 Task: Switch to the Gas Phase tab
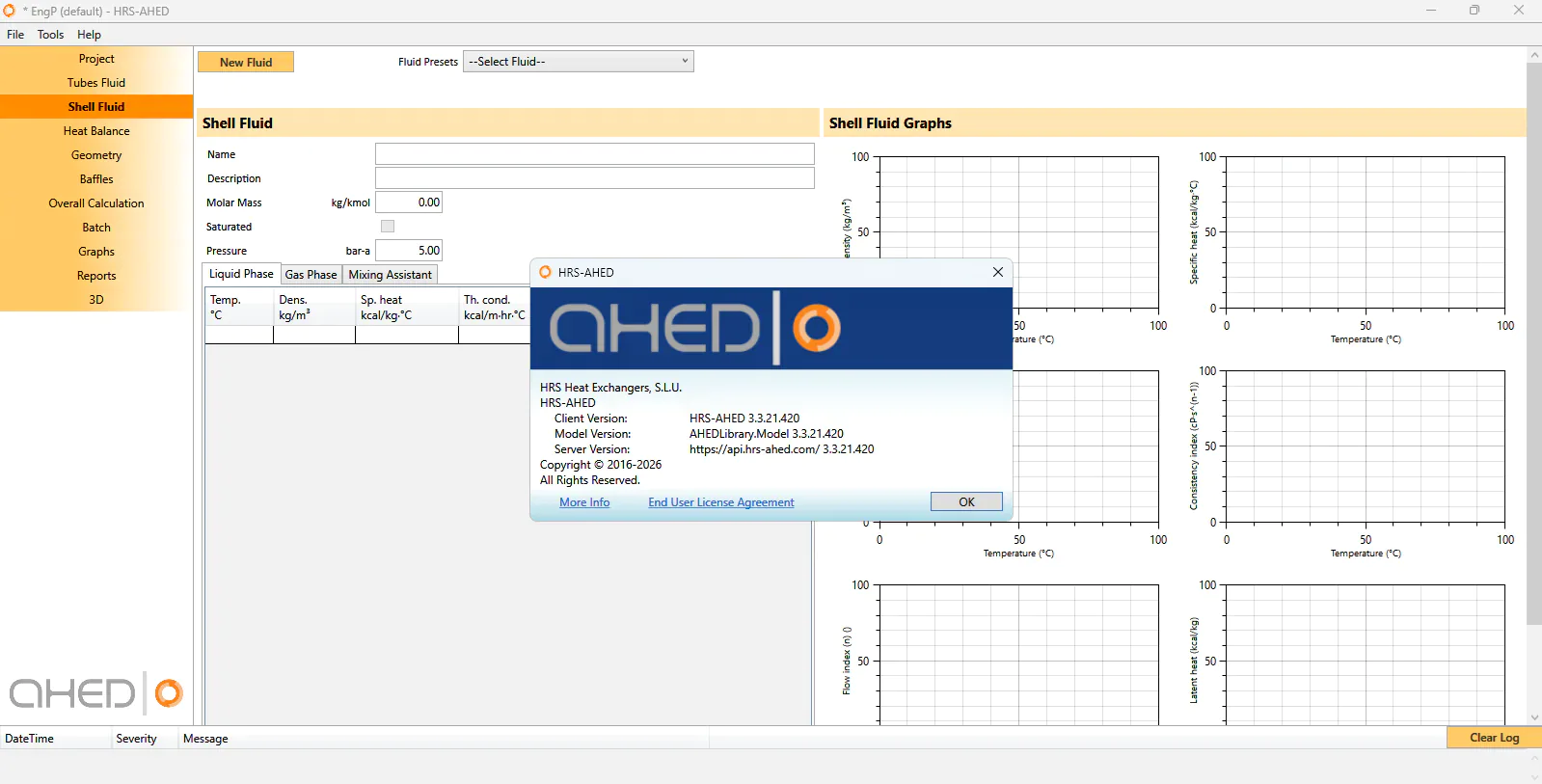tap(311, 275)
